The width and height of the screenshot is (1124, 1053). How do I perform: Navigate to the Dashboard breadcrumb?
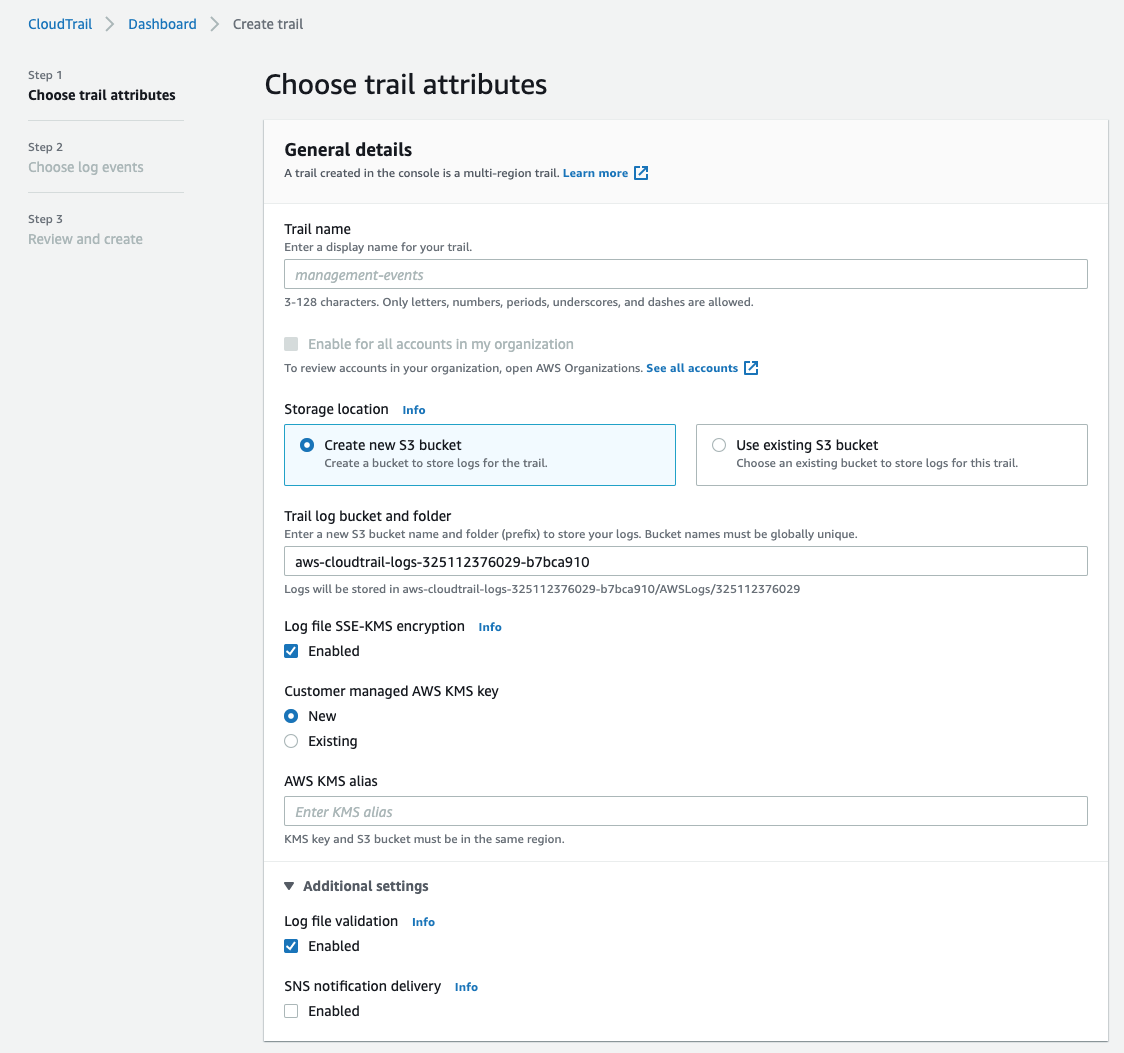(162, 23)
